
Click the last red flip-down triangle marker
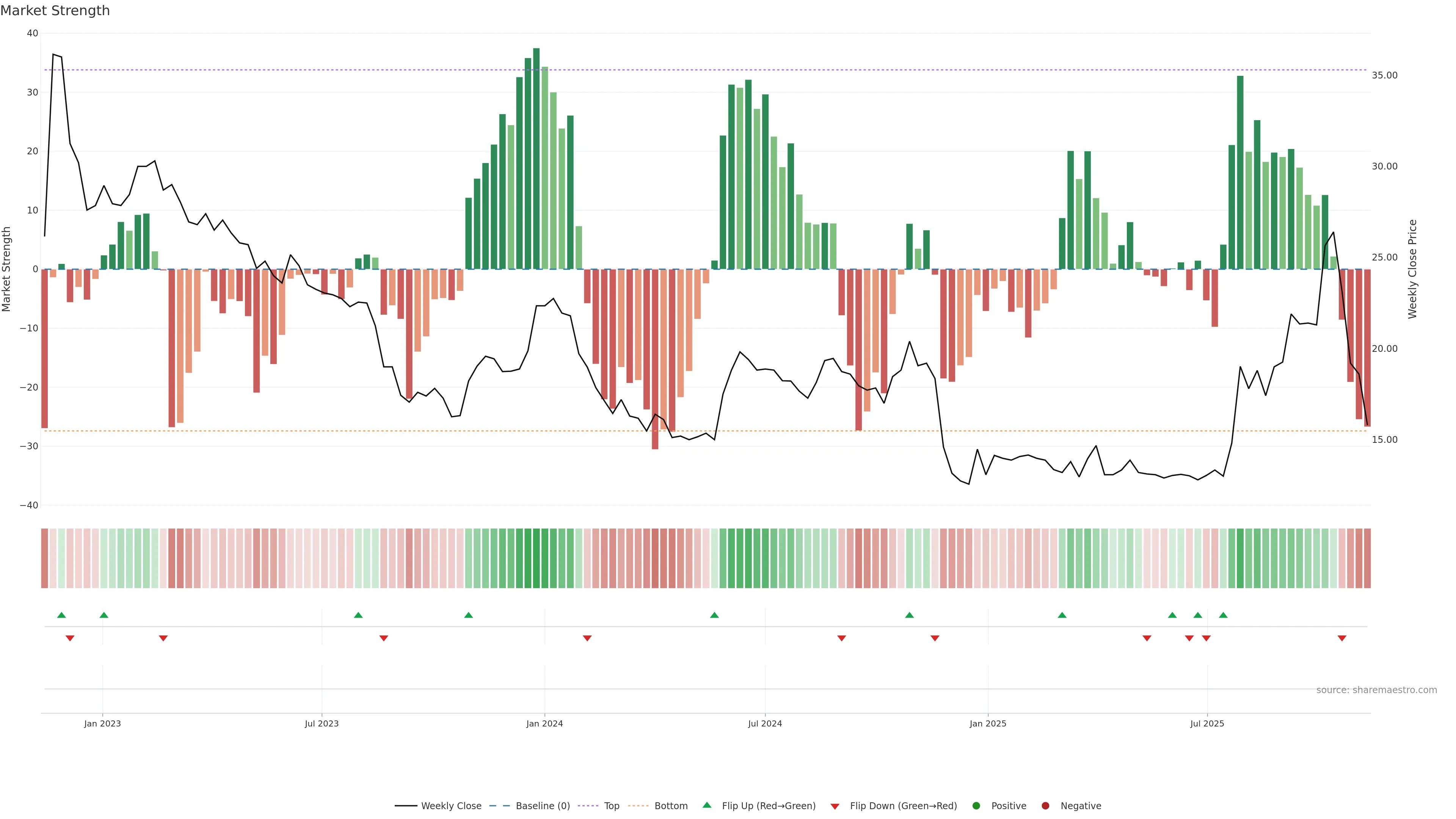1342,638
